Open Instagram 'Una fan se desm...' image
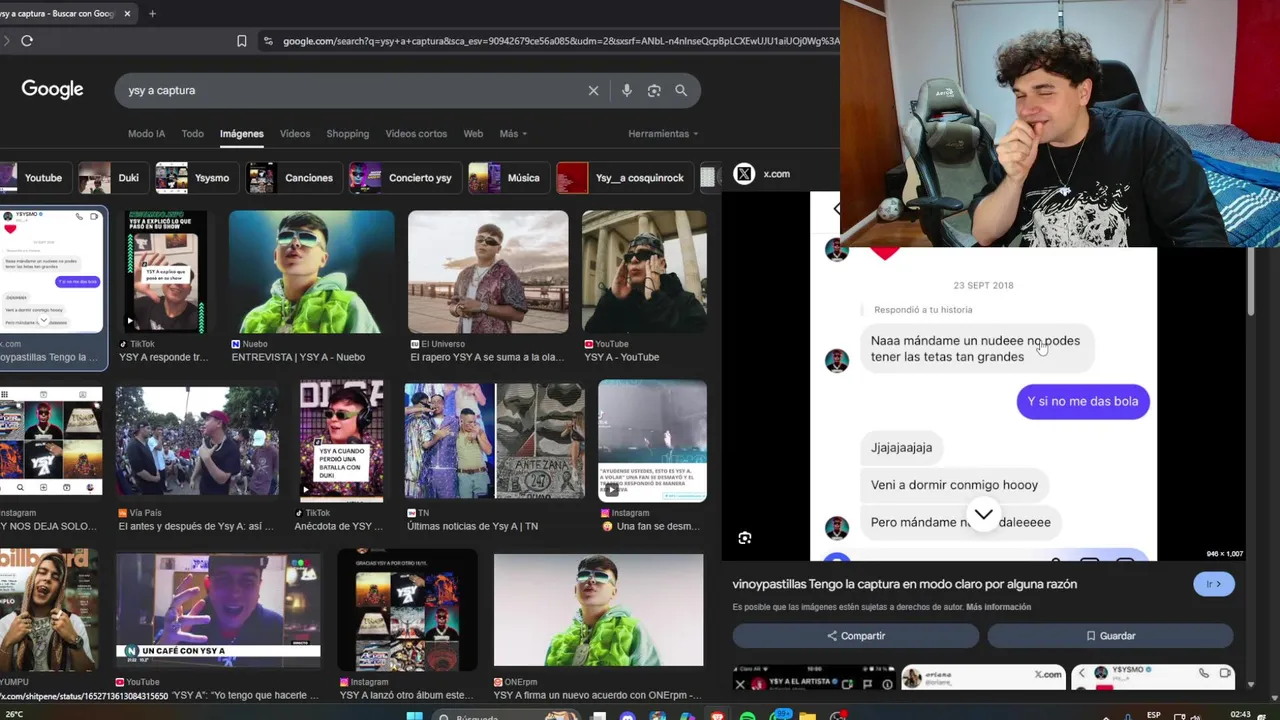1280x720 pixels. [652, 441]
